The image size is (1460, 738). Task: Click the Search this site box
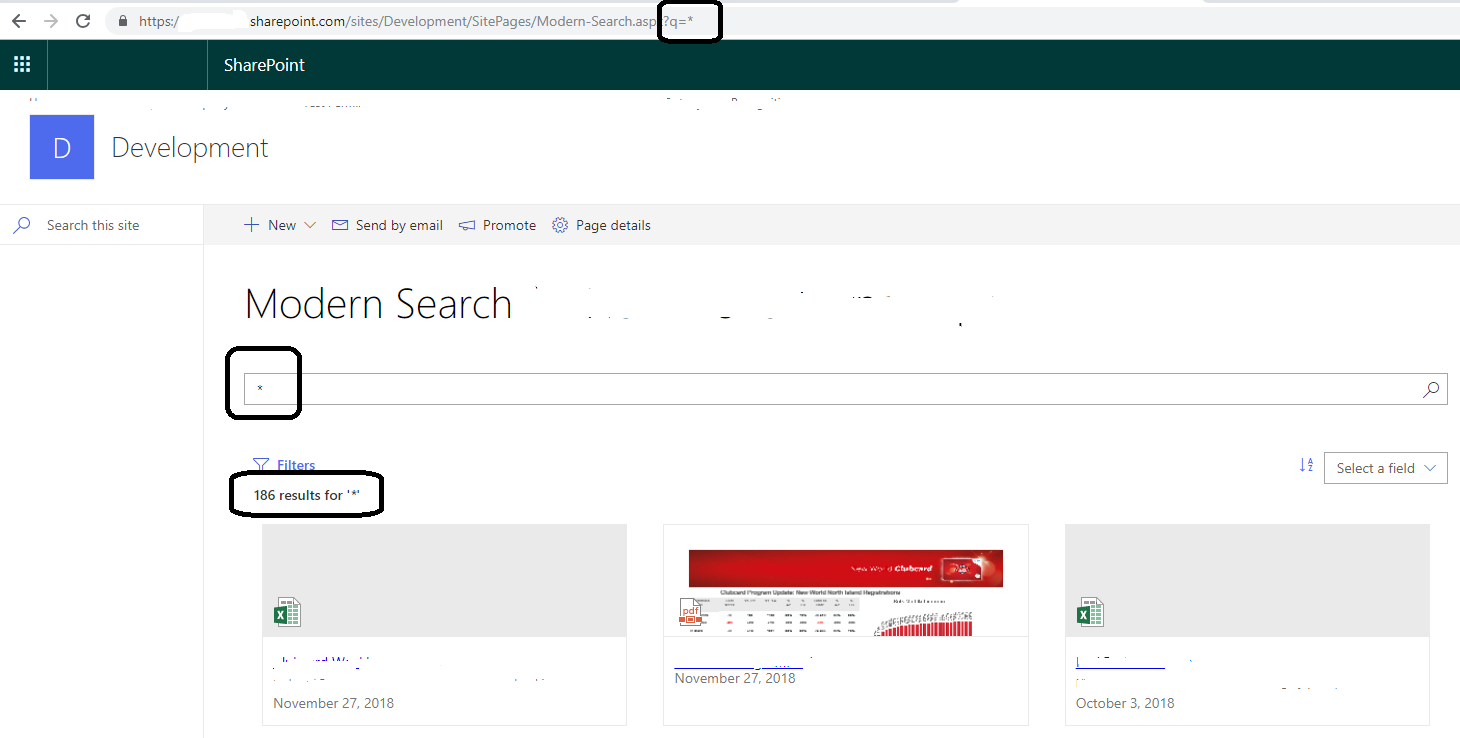[x=101, y=225]
